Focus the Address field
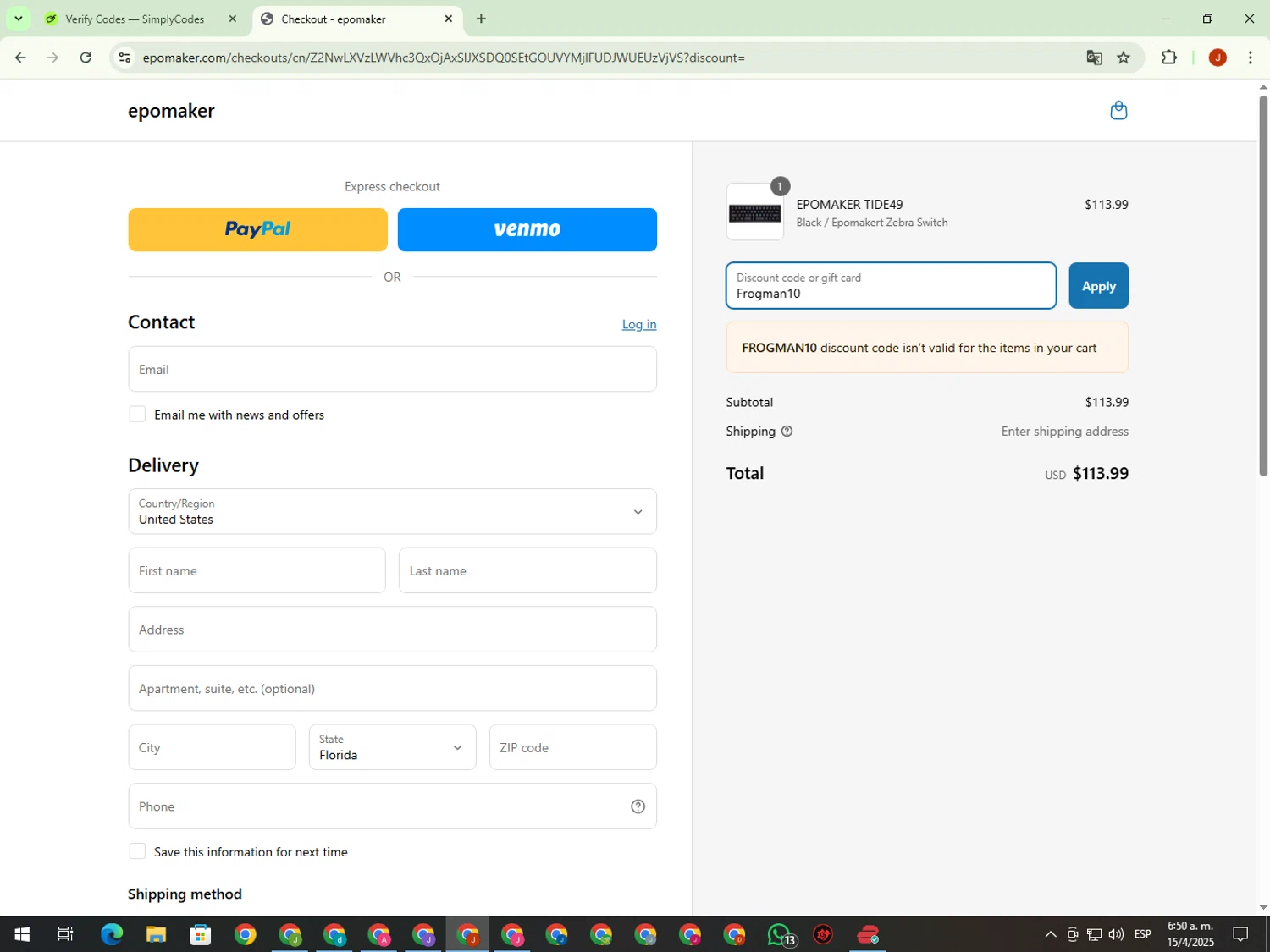Viewport: 1270px width, 952px height. pyautogui.click(x=392, y=630)
